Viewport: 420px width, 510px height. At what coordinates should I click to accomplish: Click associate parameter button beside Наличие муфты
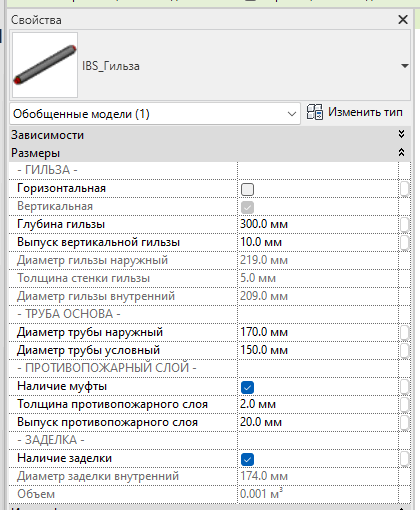pyautogui.click(x=404, y=387)
